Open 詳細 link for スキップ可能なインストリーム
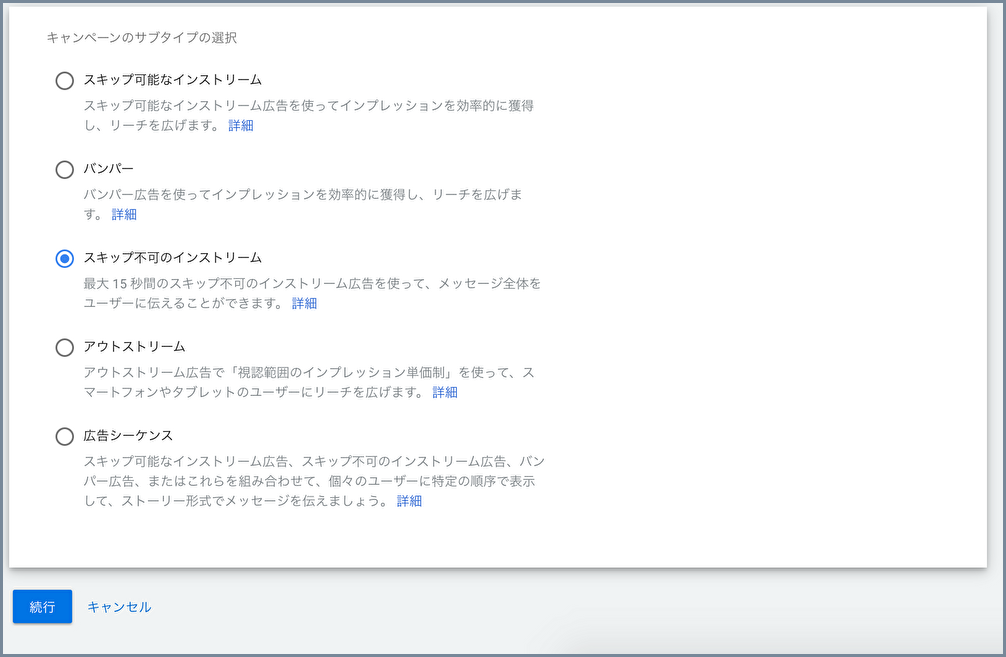Screen dimensions: 1006x657 tap(241, 126)
